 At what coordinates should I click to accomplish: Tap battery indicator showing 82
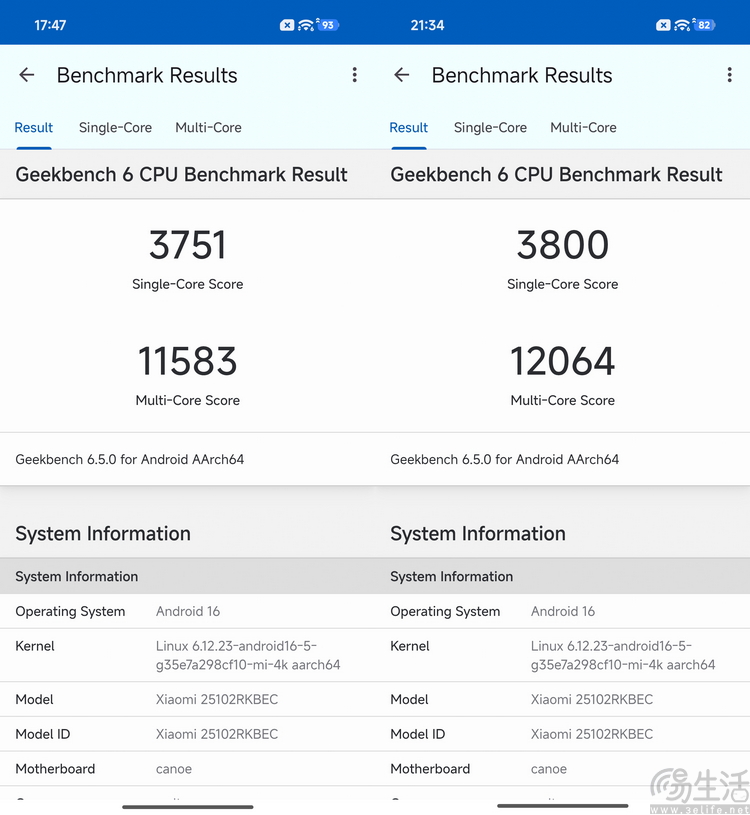[704, 25]
